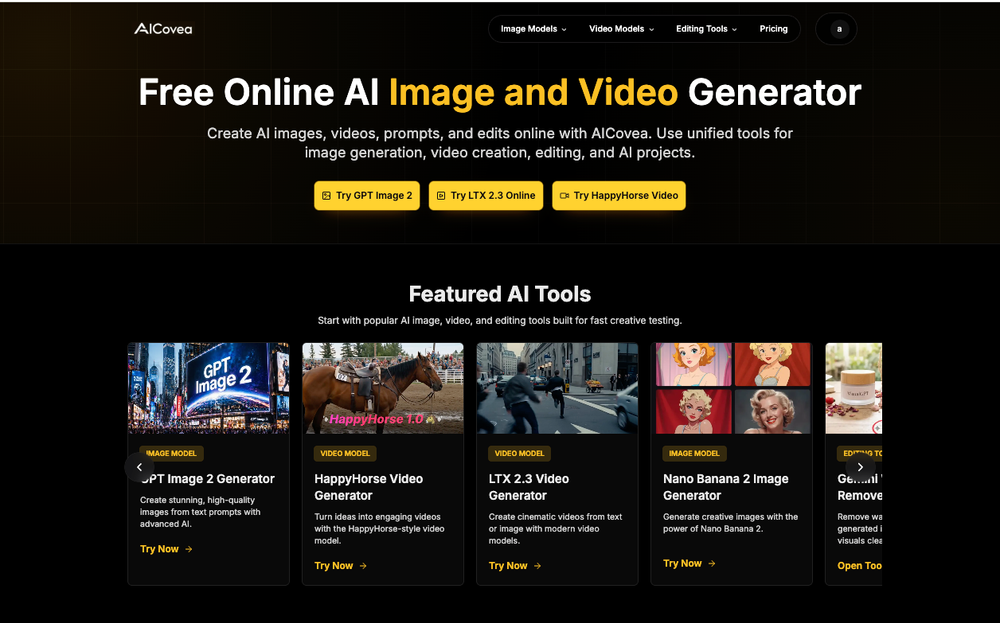Open the Image Models dropdown menu
The image size is (1000, 623).
point(533,29)
